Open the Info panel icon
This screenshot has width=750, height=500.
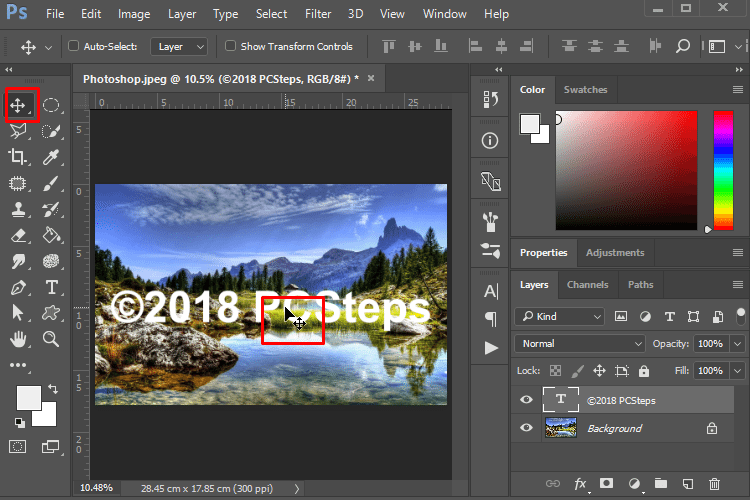click(x=490, y=141)
